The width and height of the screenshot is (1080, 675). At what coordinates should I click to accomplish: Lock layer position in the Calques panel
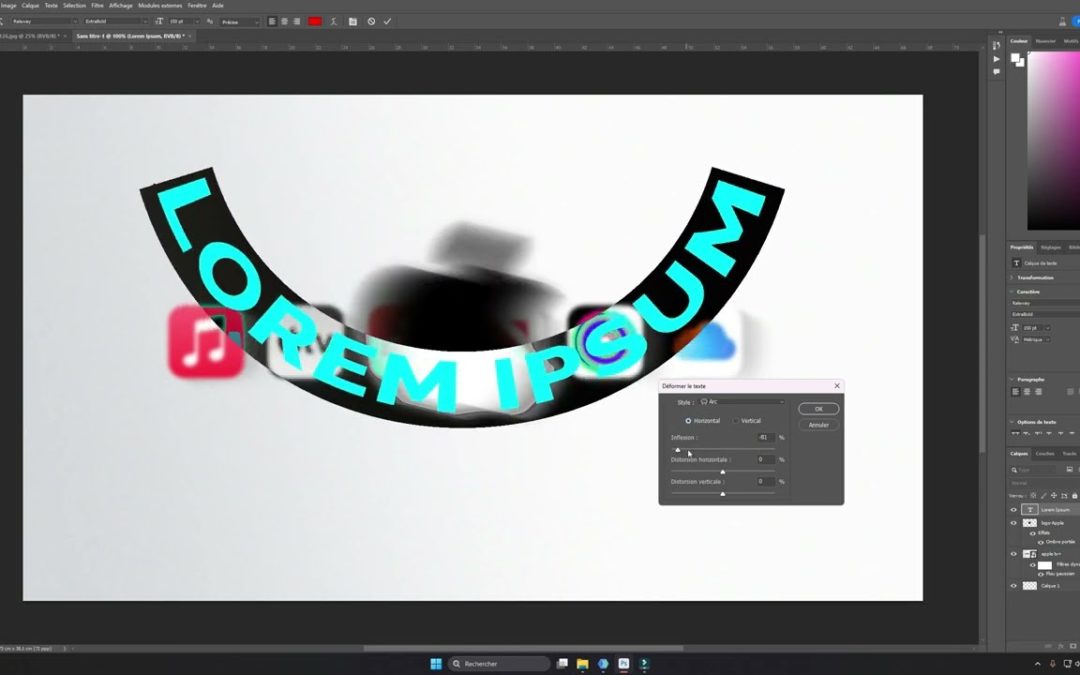[1053, 495]
